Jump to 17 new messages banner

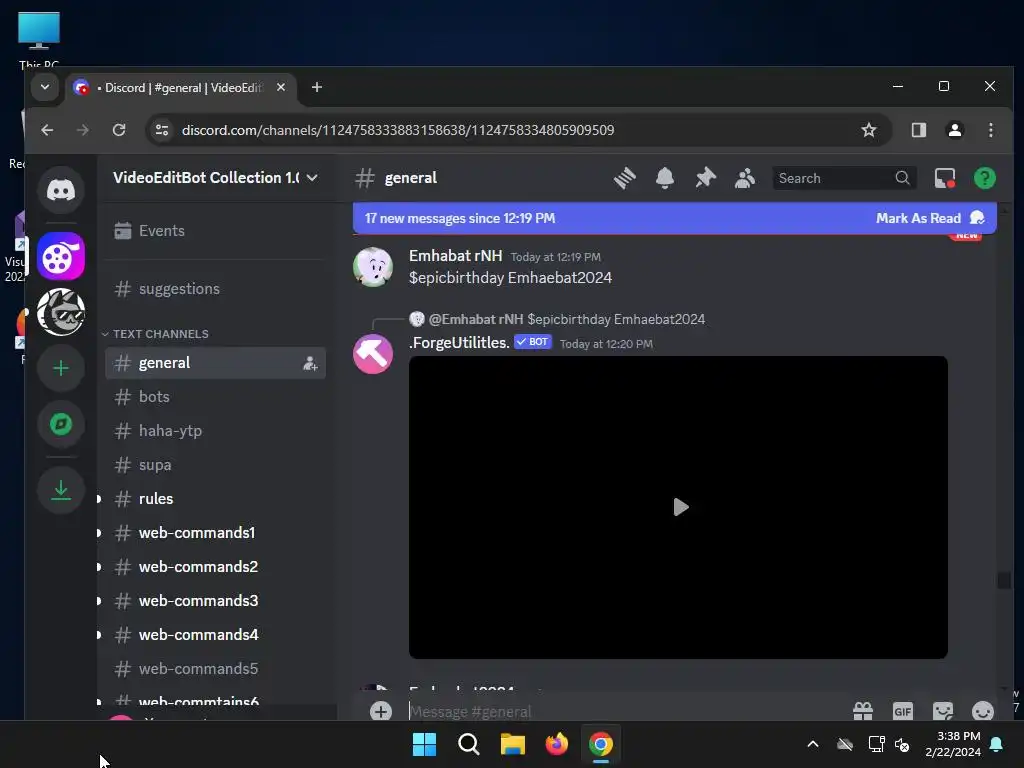point(460,218)
